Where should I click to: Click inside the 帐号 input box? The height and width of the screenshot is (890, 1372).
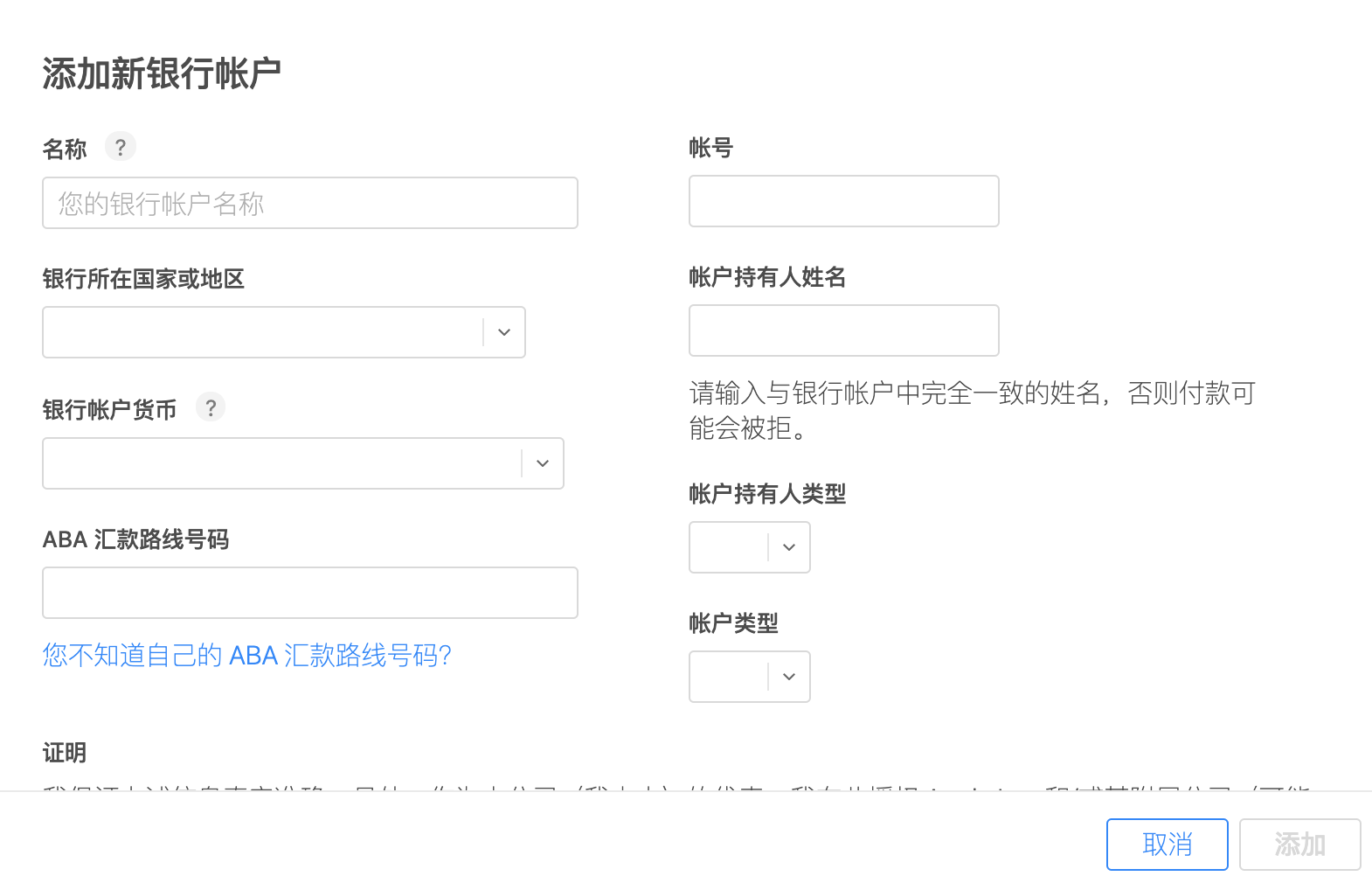(x=842, y=200)
